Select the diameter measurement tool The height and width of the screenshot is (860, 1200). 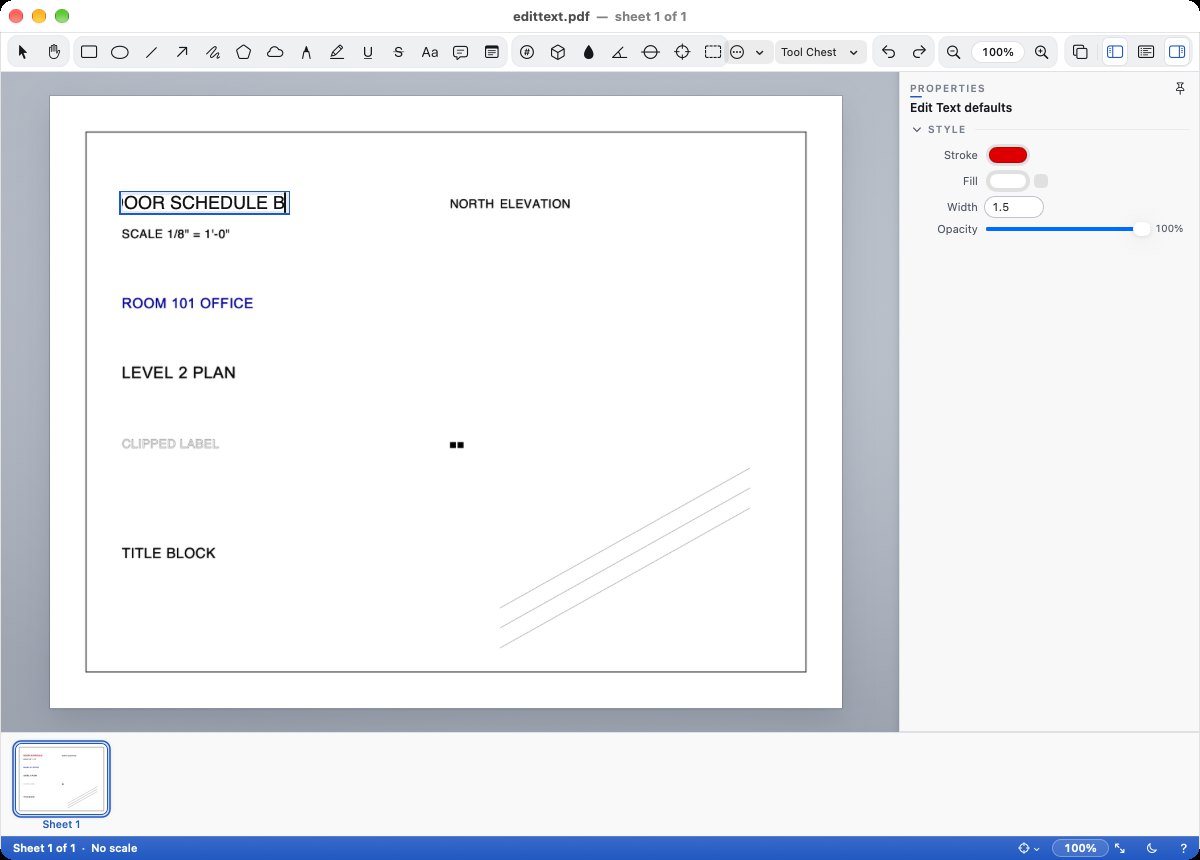tap(651, 52)
